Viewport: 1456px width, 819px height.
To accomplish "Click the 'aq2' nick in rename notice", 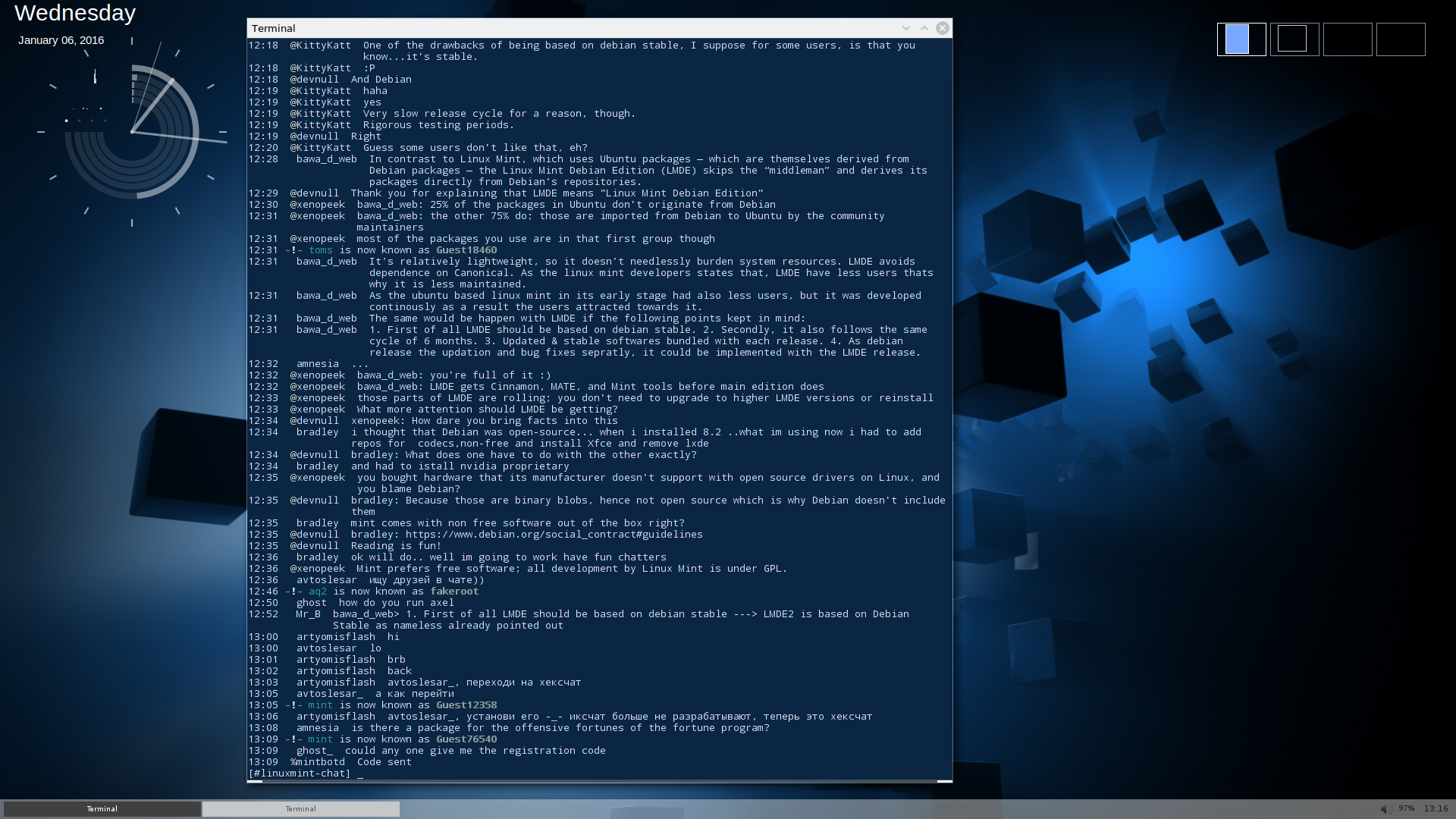I will [317, 591].
